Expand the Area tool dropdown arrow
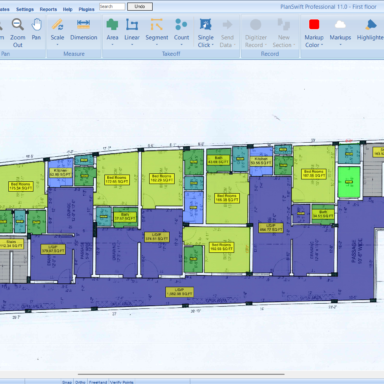 point(112,44)
